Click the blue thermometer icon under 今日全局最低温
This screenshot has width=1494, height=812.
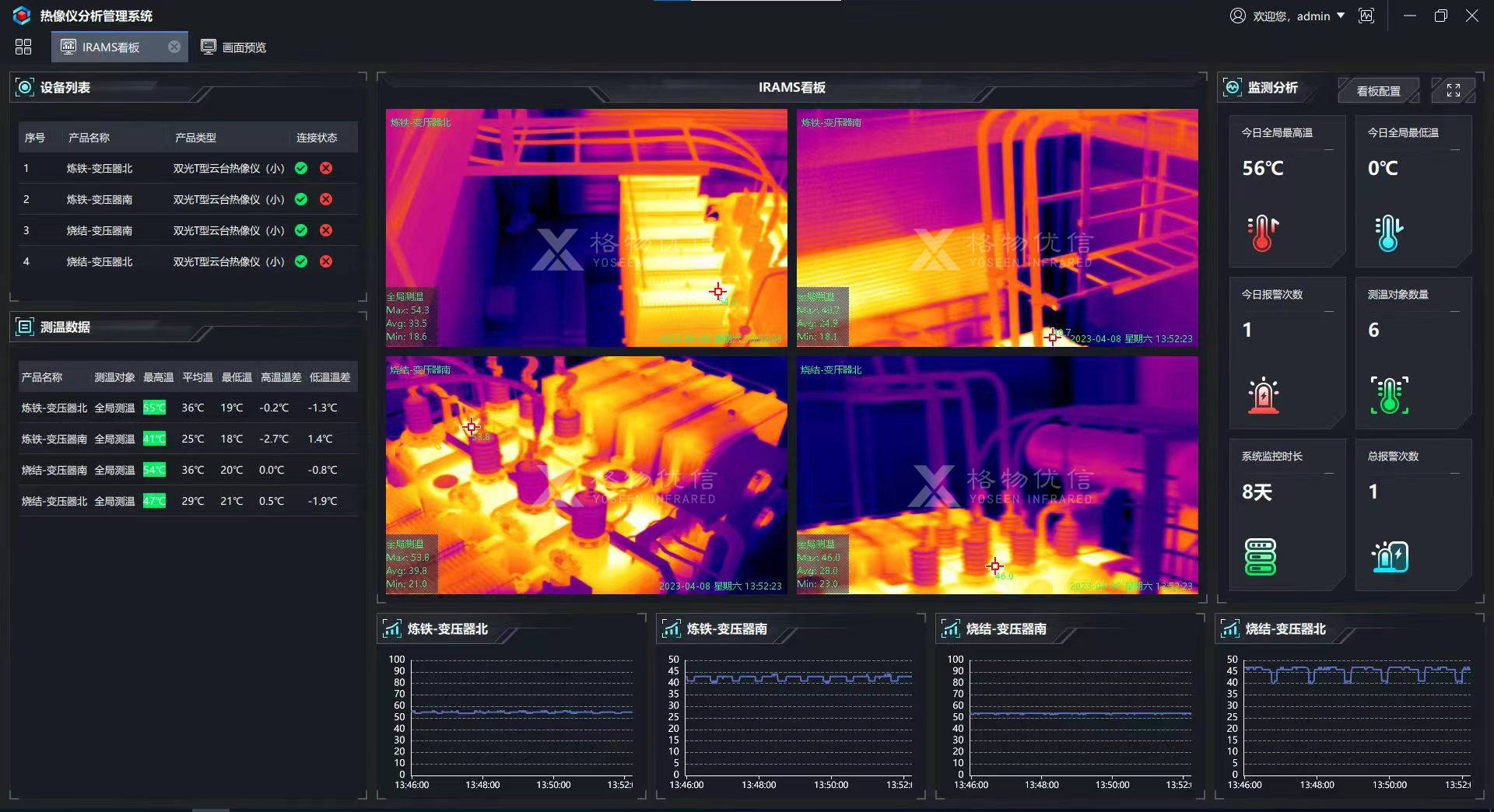(1388, 233)
